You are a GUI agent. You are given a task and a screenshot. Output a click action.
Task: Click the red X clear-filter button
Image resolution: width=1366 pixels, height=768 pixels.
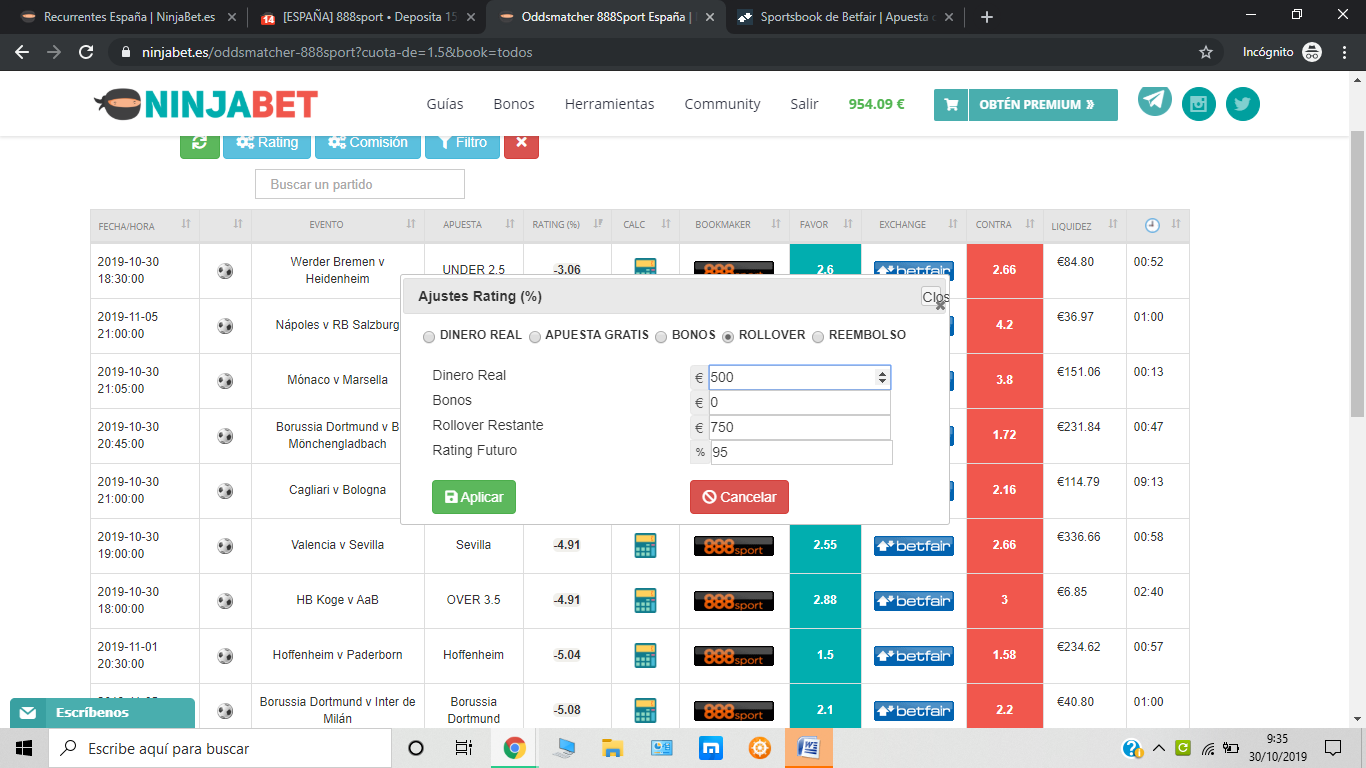point(522,143)
